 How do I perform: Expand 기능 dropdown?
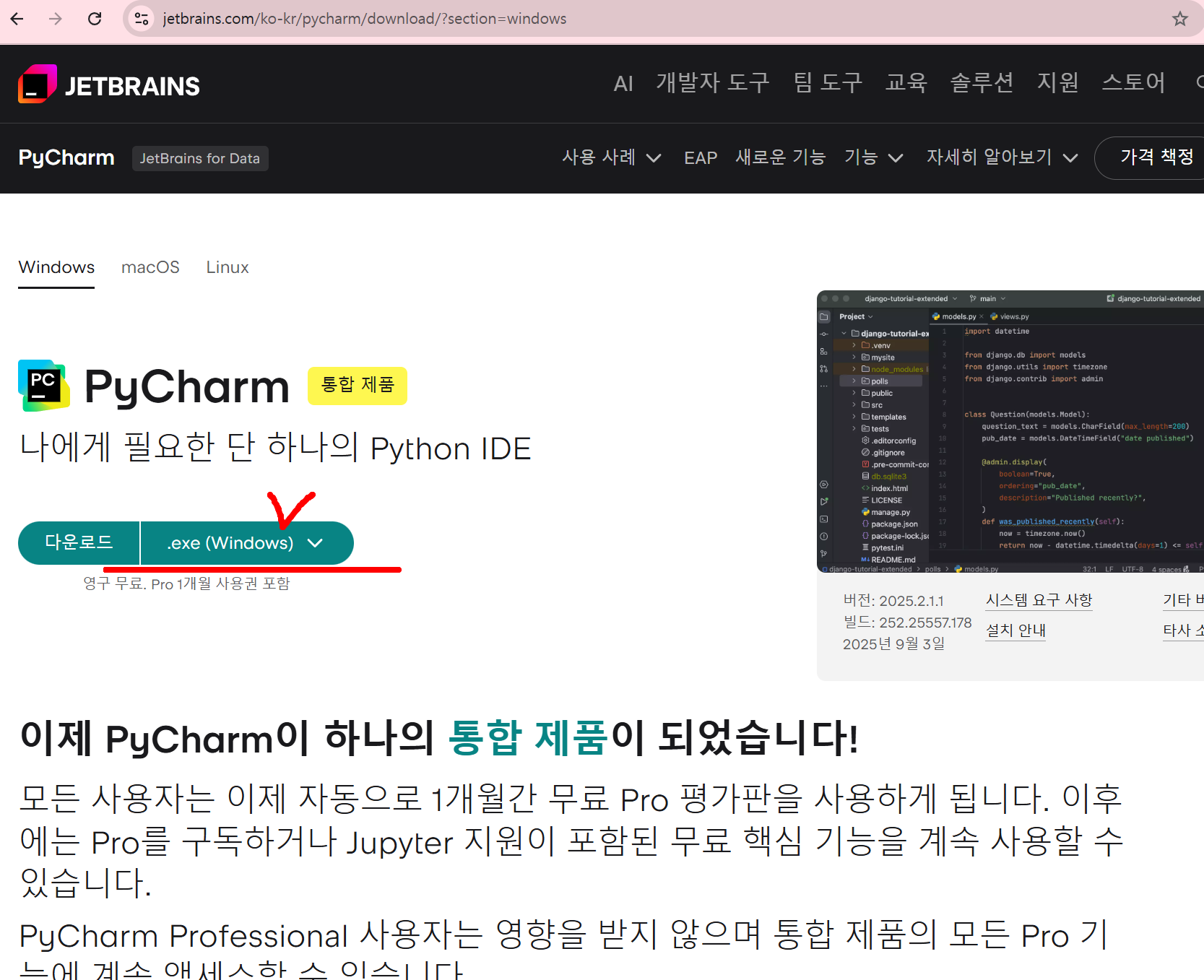tap(874, 157)
